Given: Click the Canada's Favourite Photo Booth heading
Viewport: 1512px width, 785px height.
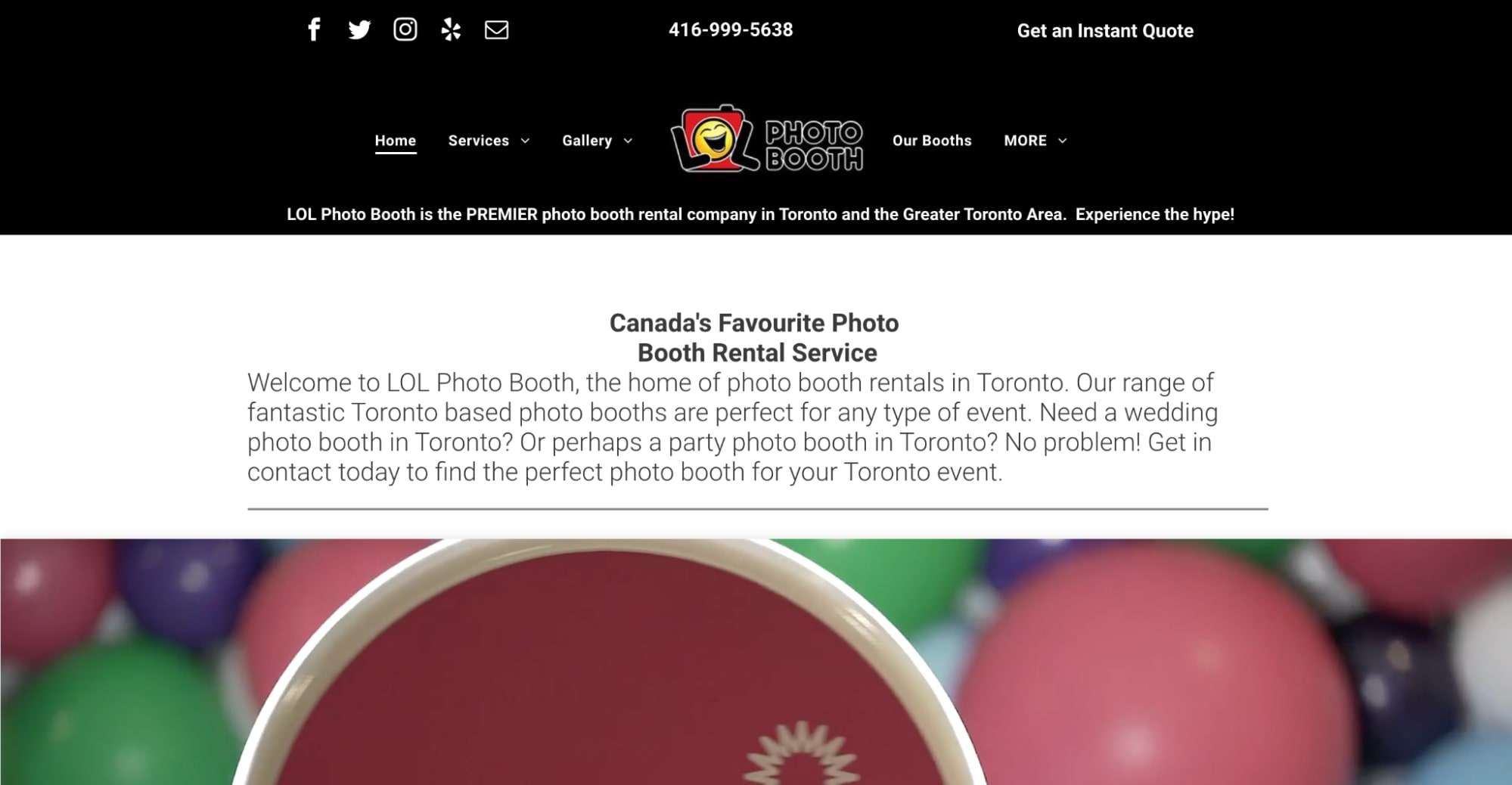Looking at the screenshot, I should [755, 337].
